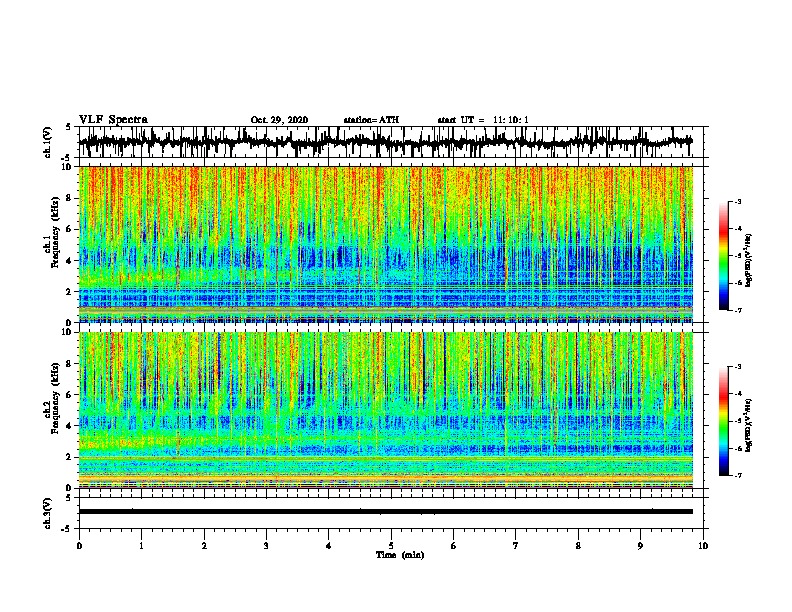This screenshot has width=792, height=612.
Task: Click the "5" tick on the ch.3(V) axis
Action: (68, 498)
